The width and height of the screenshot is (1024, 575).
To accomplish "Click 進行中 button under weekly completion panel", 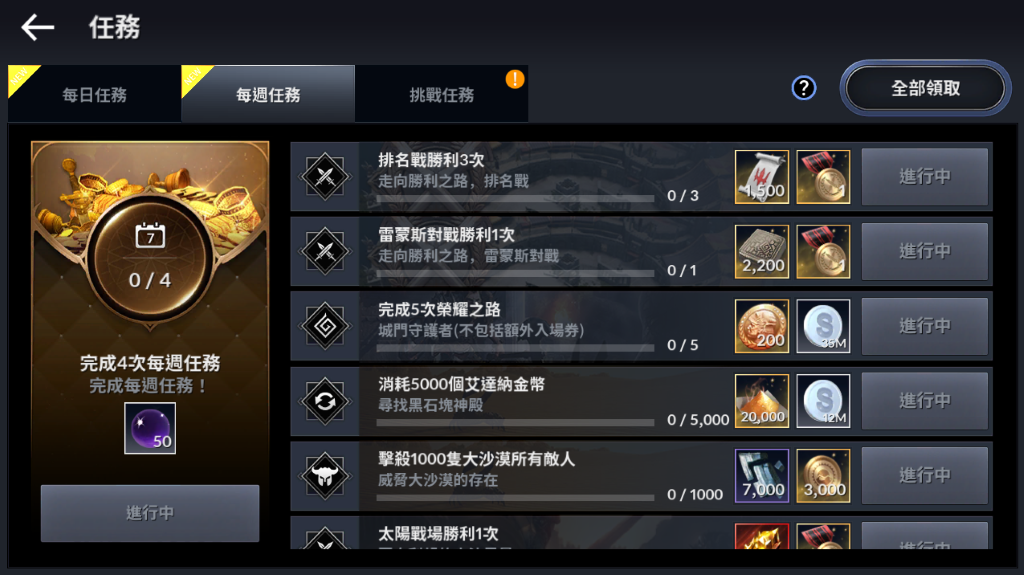I will point(150,513).
